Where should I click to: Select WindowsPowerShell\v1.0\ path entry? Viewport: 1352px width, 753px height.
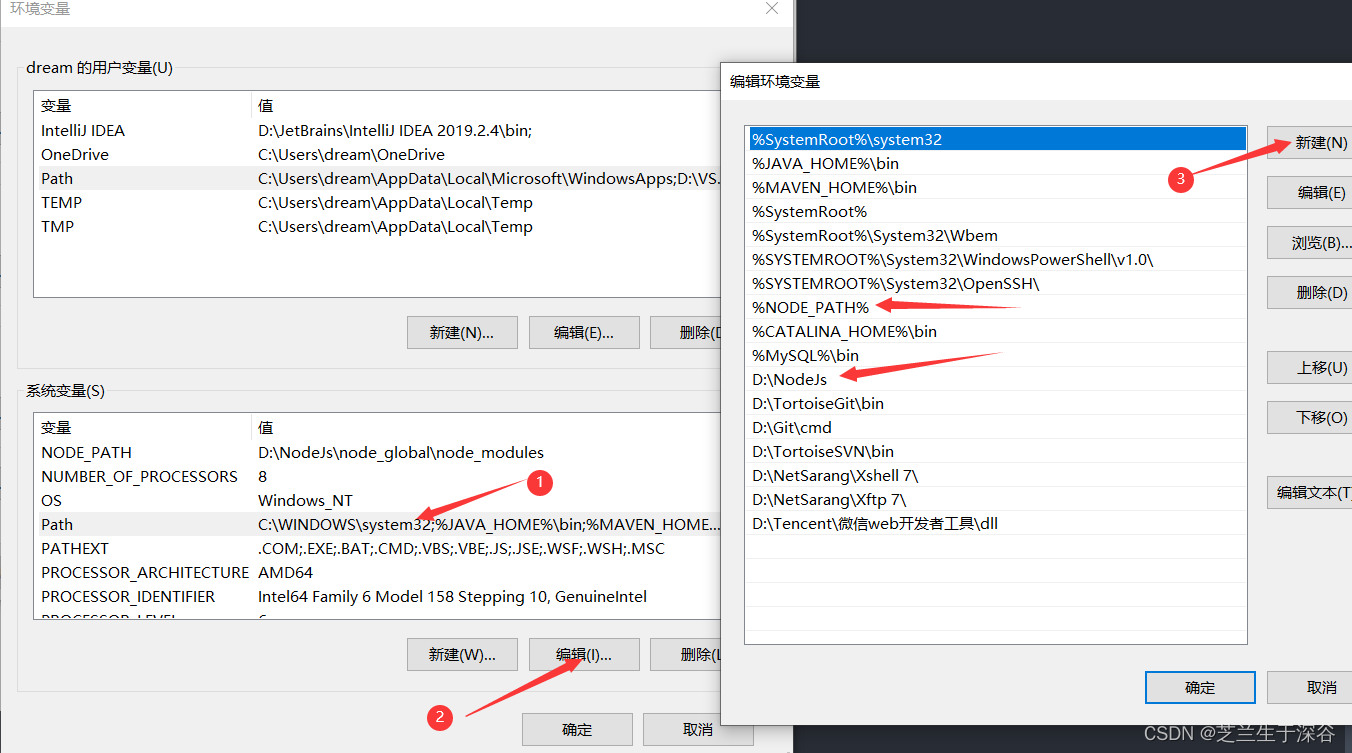point(997,259)
